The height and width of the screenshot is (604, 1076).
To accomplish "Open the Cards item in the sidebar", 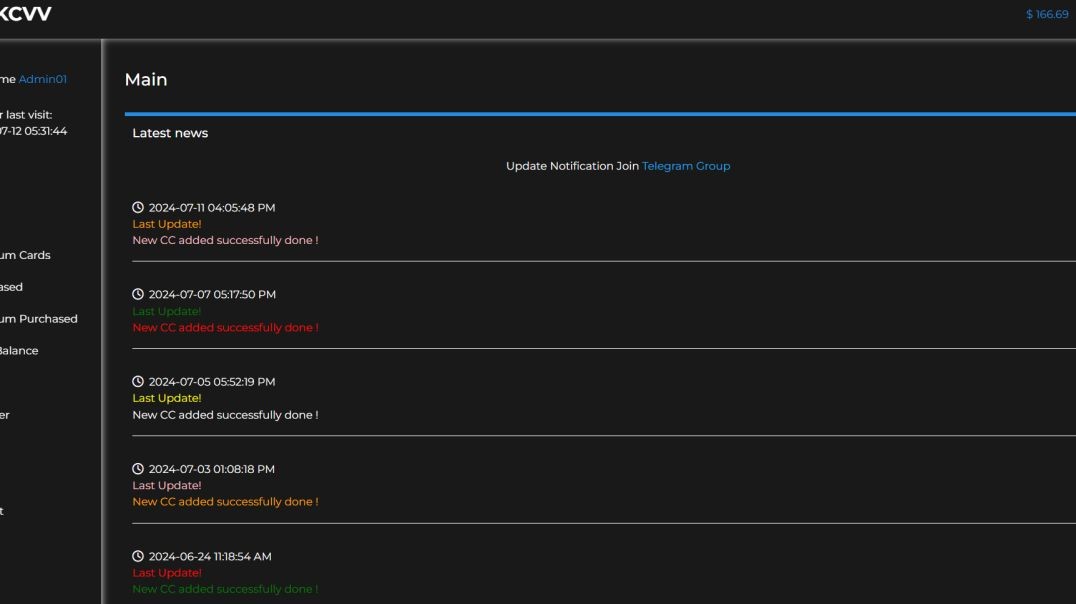I will tap(25, 255).
